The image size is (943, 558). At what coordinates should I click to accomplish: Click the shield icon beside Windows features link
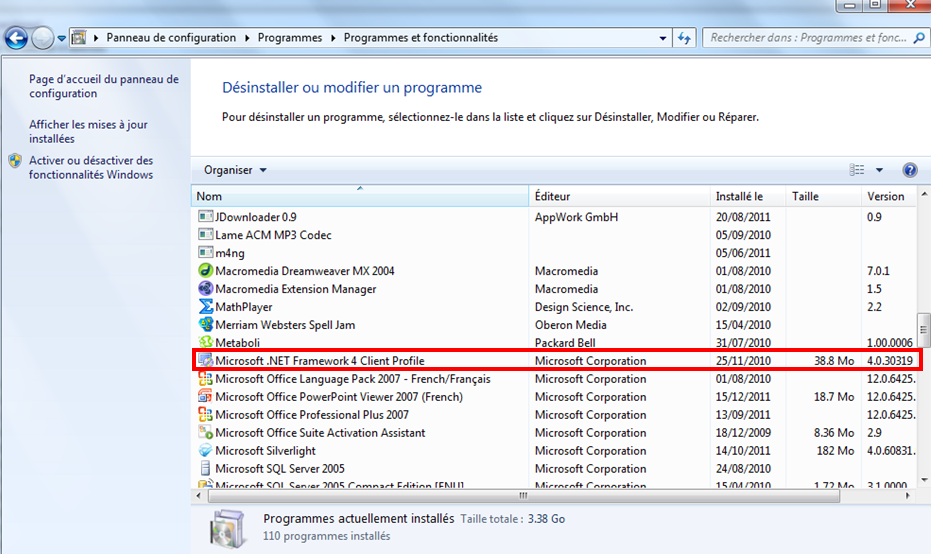tap(15, 161)
